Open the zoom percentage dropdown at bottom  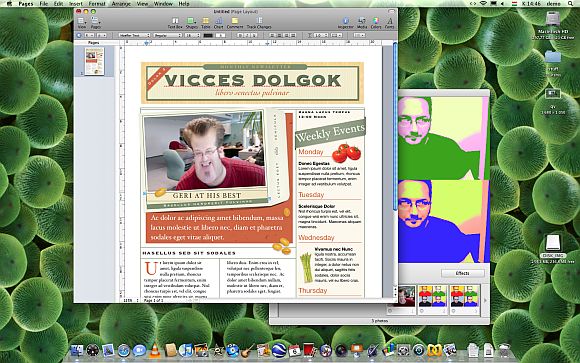point(130,300)
